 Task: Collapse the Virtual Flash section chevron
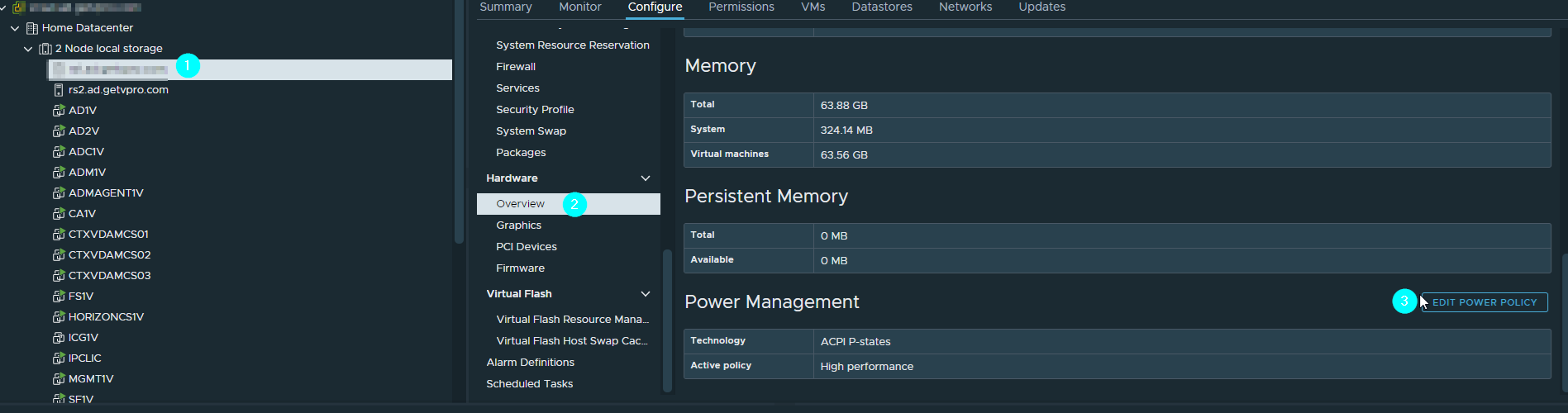click(x=646, y=294)
